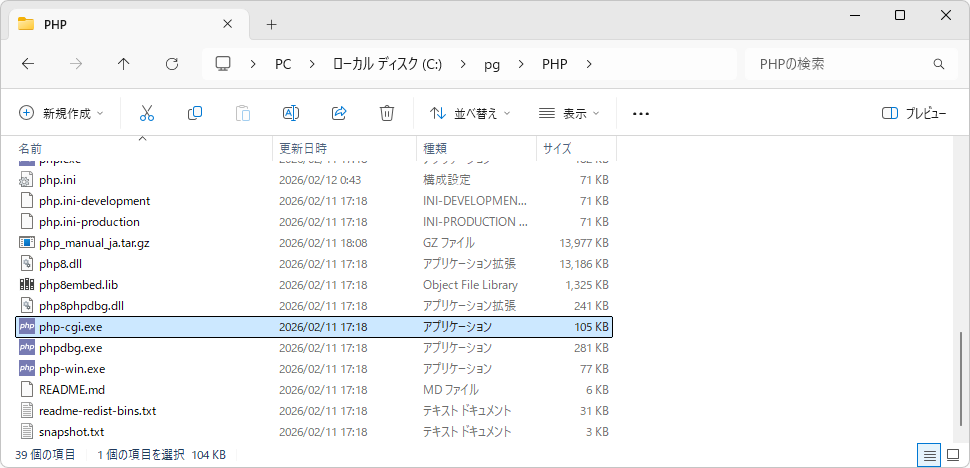Click the php8phpdbg.dll file icon
Viewport: 970px width, 468px height.
coord(26,305)
